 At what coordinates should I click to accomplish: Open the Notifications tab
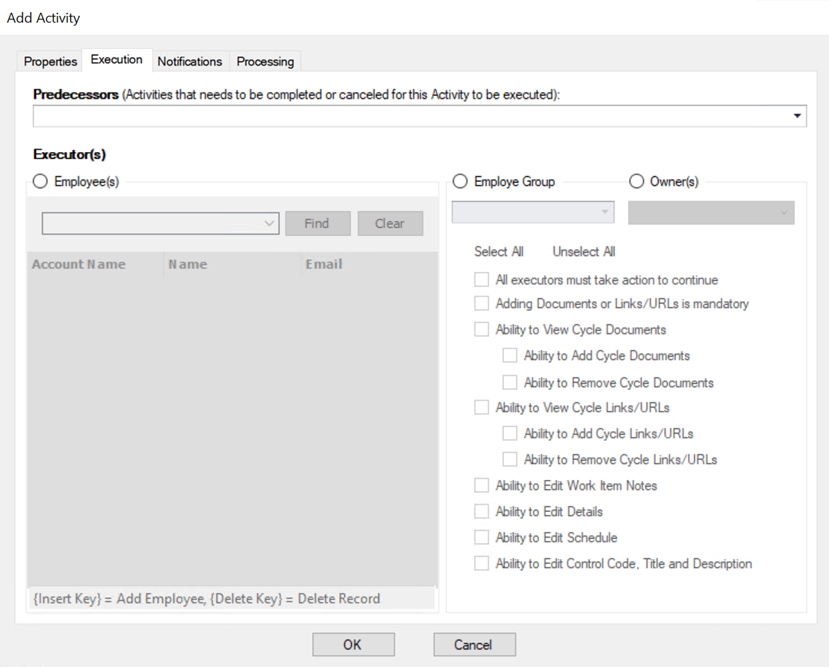pos(189,61)
